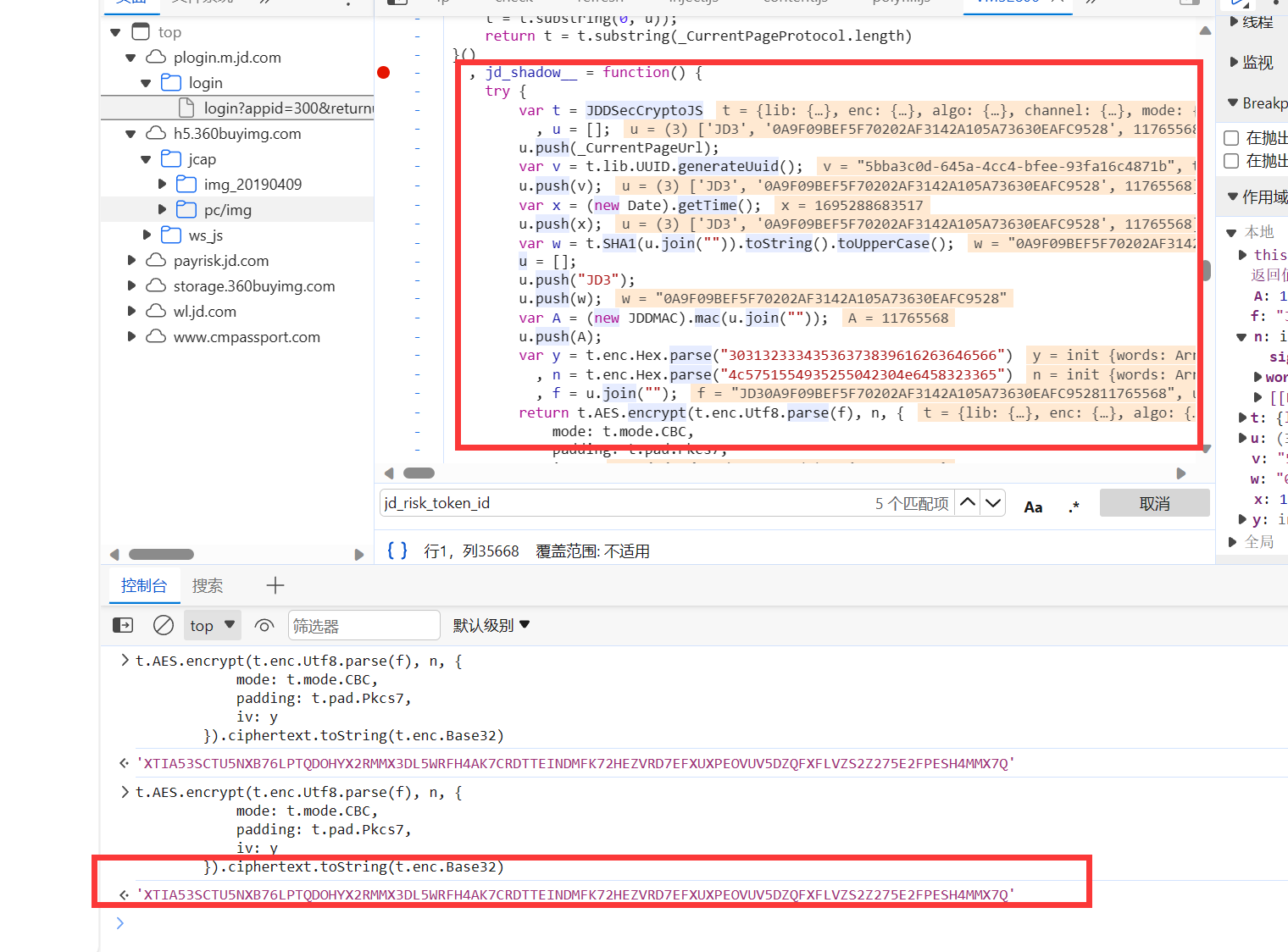Open the top context dropdown in console
This screenshot has height=952, width=1288.
212,625
